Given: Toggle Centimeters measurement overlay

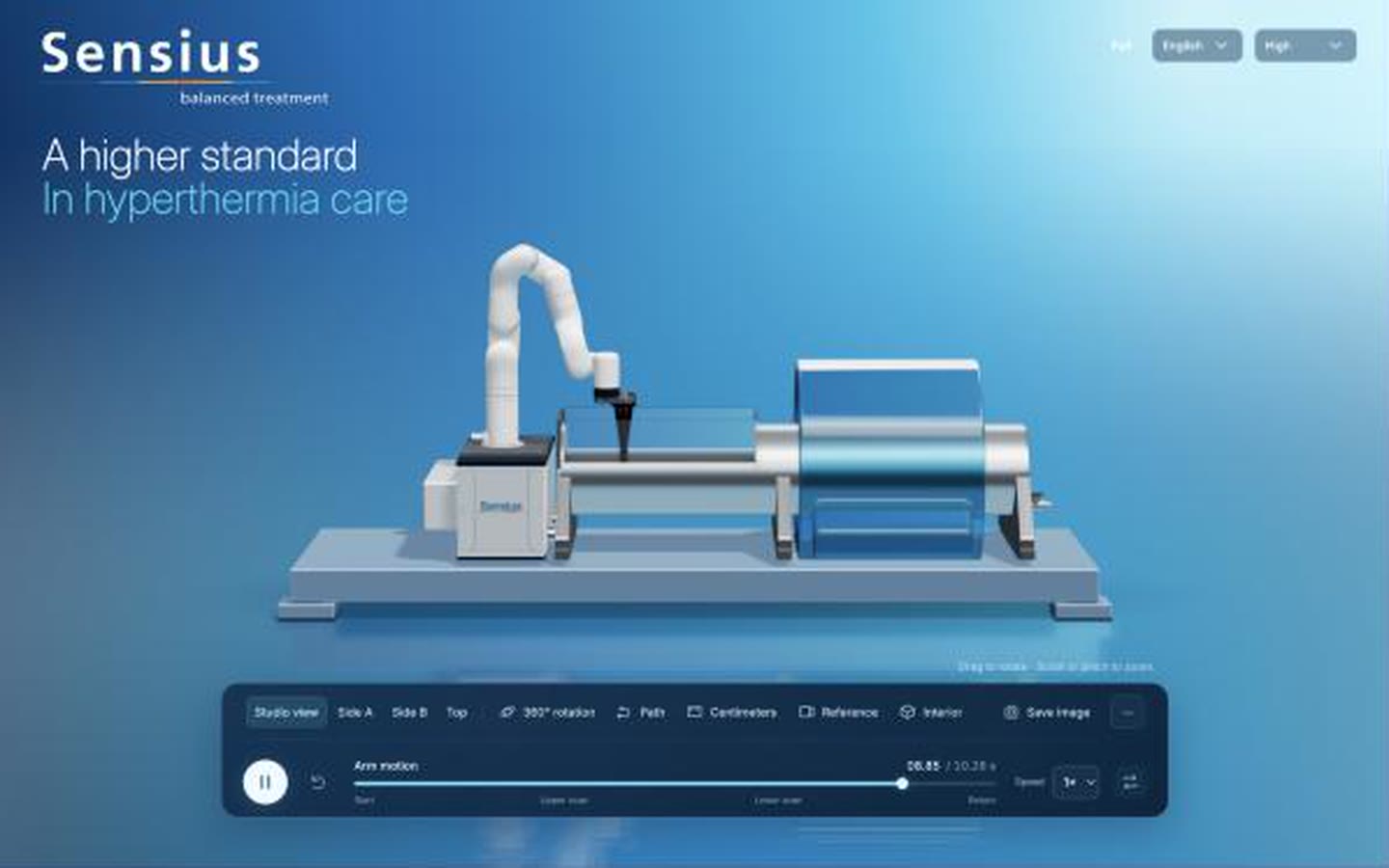Looking at the screenshot, I should tap(731, 713).
